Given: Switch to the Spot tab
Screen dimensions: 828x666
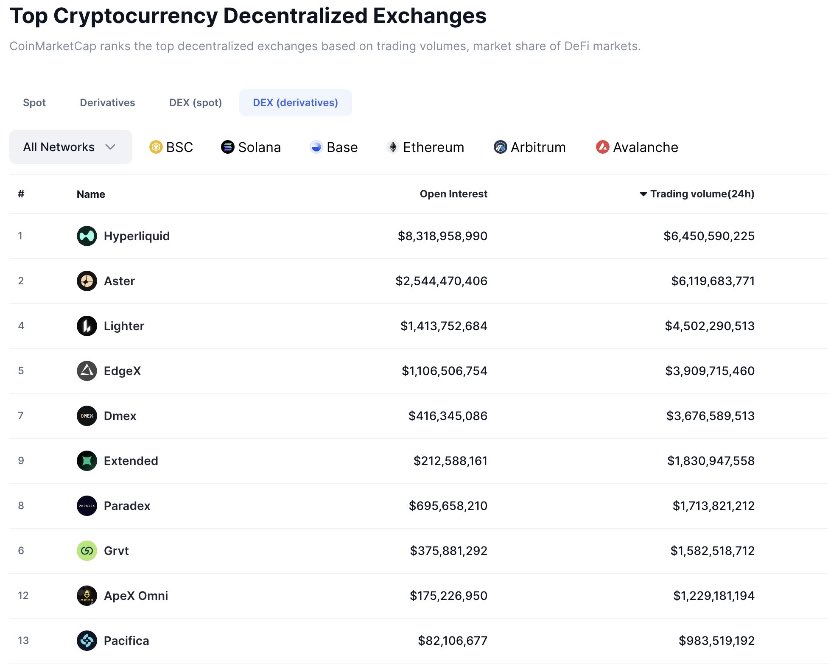Looking at the screenshot, I should click(34, 102).
